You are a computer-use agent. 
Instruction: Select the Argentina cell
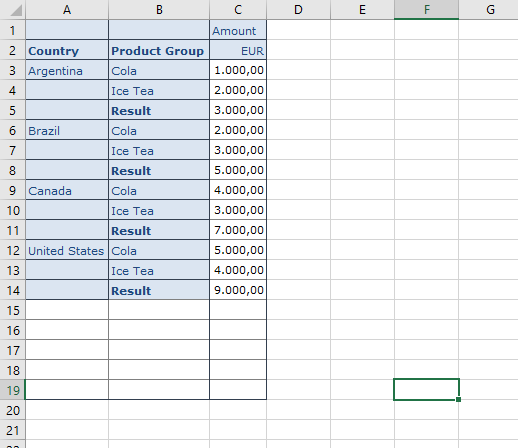pos(67,70)
